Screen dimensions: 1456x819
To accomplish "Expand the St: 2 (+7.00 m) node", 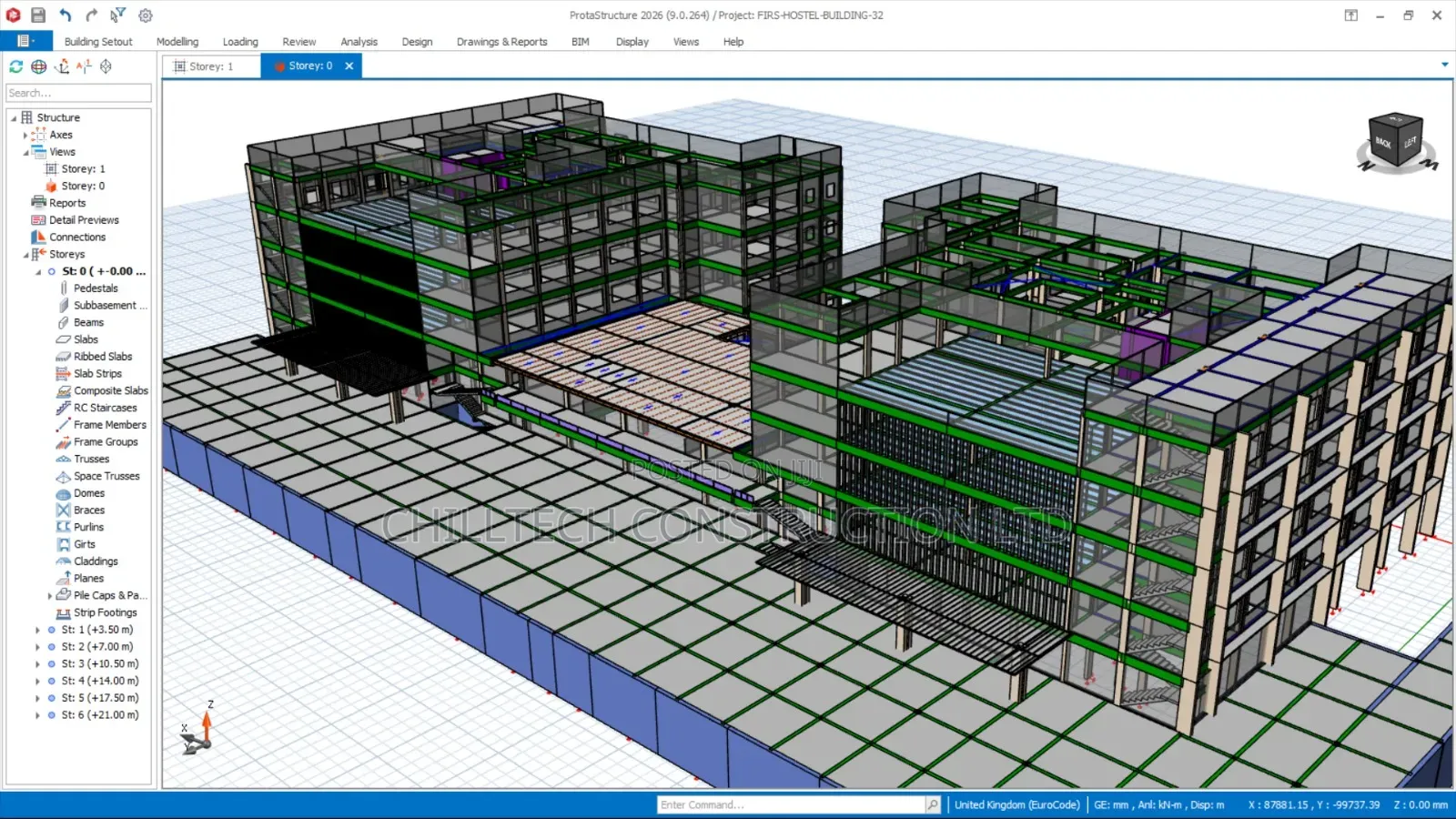I will (37, 647).
